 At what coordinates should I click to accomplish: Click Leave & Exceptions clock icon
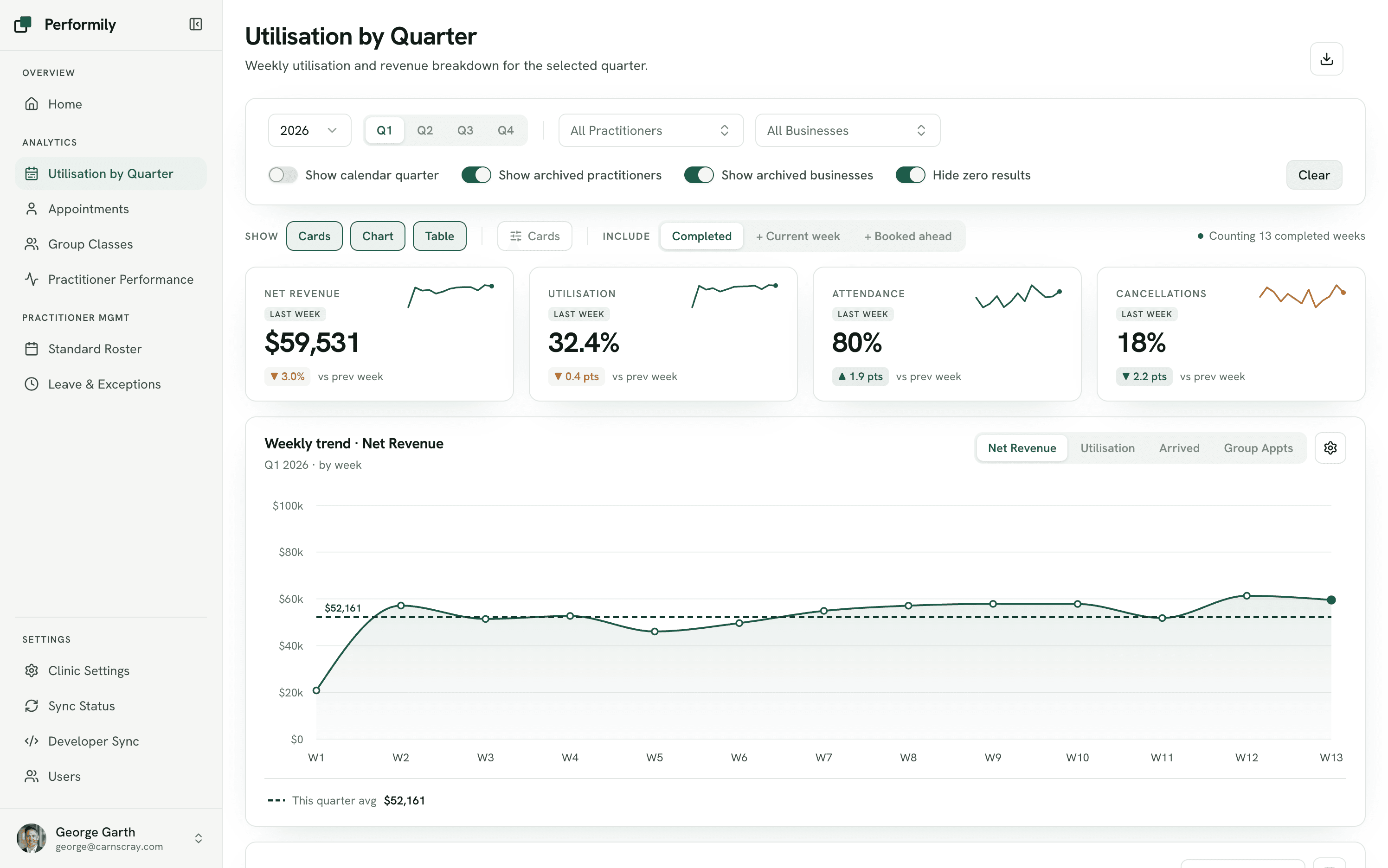pyautogui.click(x=32, y=384)
